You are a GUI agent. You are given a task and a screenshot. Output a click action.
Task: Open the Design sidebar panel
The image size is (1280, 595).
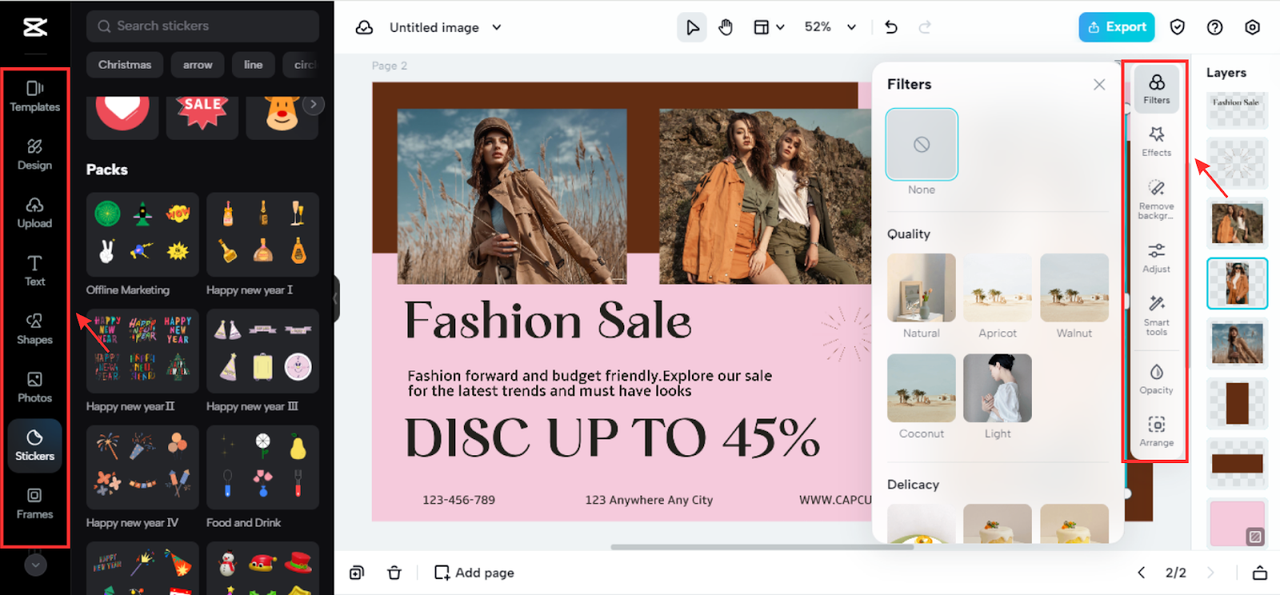(35, 154)
